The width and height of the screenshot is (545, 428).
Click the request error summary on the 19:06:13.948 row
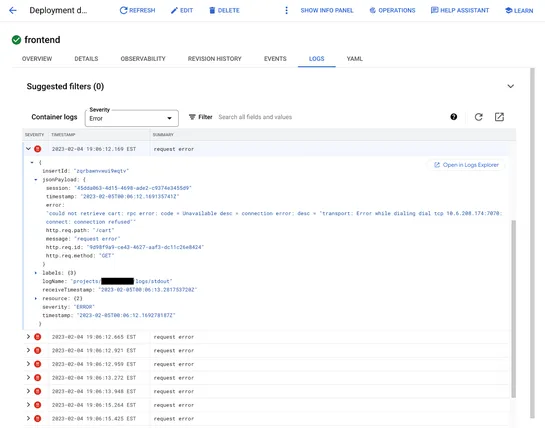[x=174, y=391]
